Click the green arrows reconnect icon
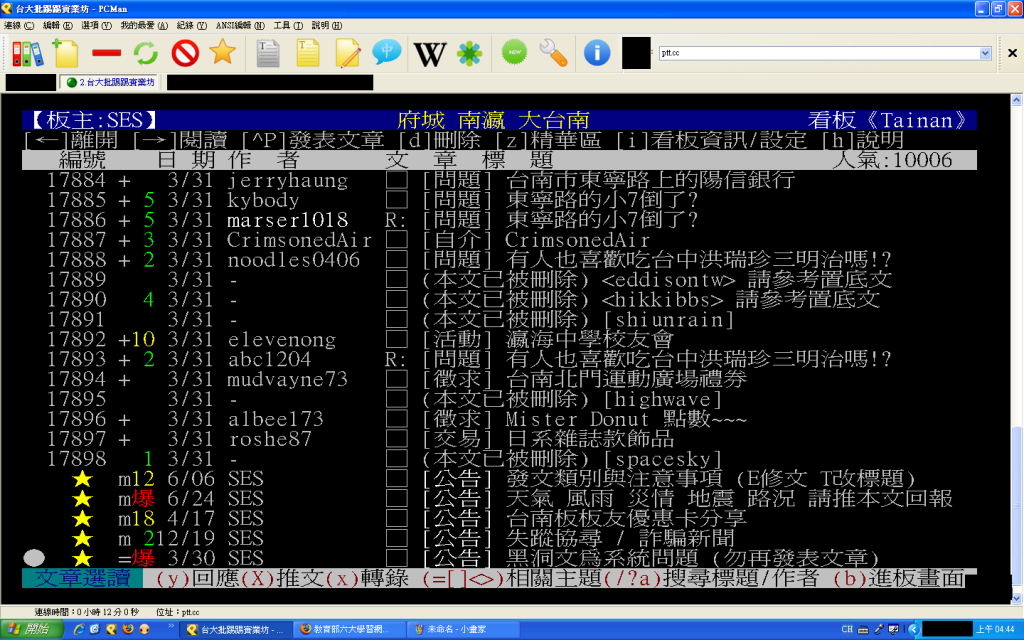Image resolution: width=1024 pixels, height=640 pixels. pos(146,52)
